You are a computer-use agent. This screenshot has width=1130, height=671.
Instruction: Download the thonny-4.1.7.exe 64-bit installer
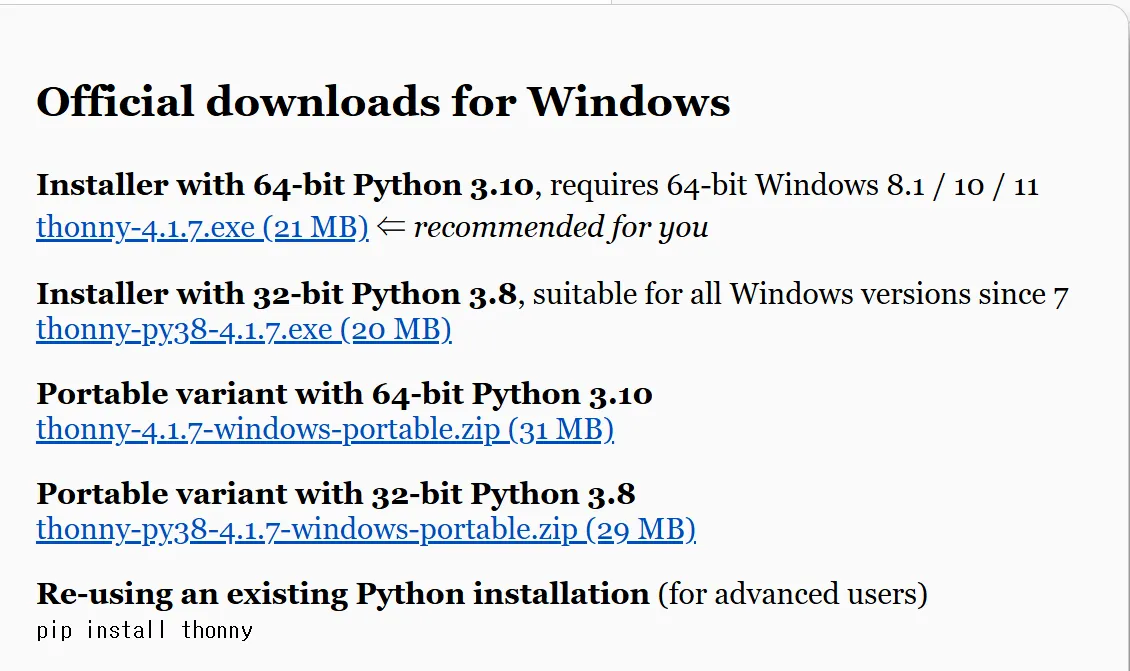[202, 228]
